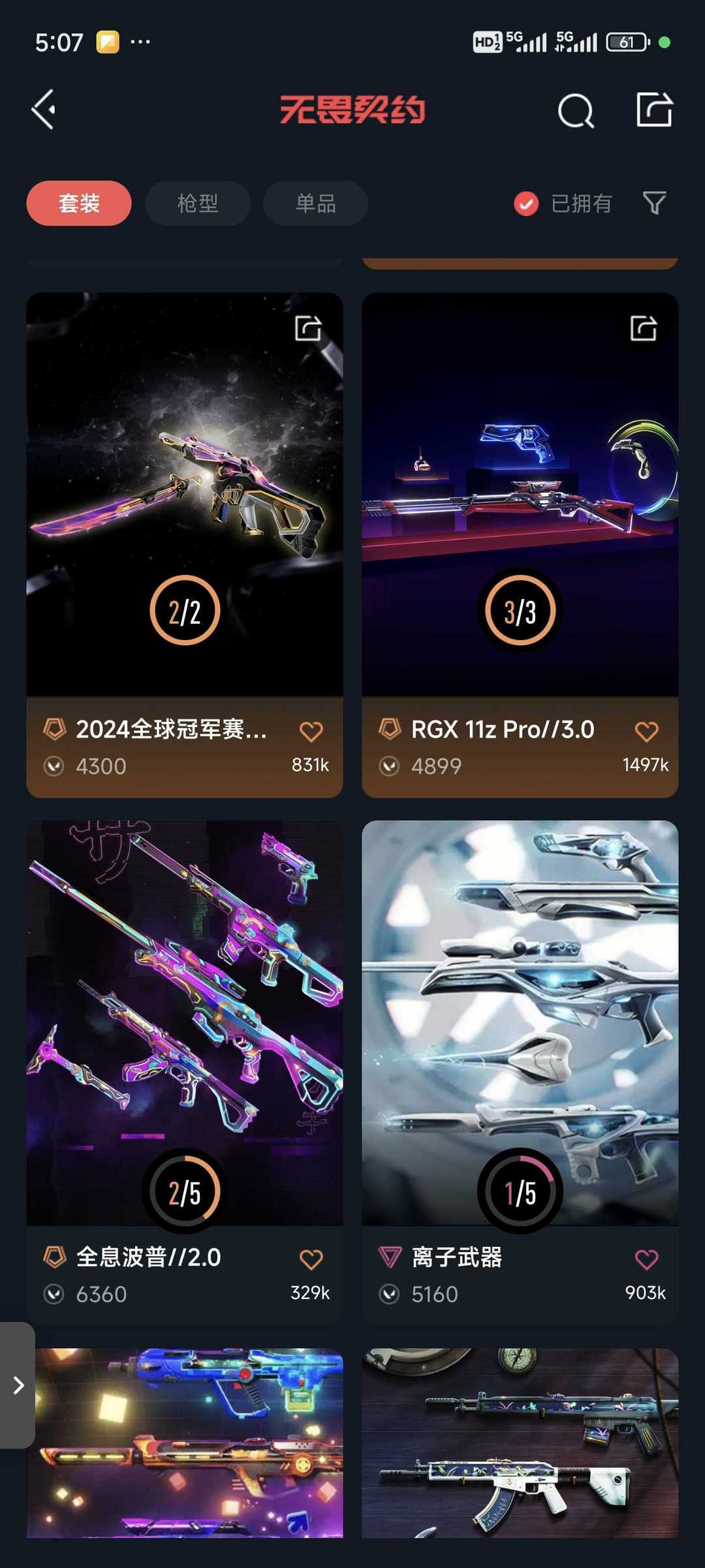Viewport: 705px width, 1568px height.
Task: Like the RGX 11z Pro//3.0 heart
Action: [646, 731]
